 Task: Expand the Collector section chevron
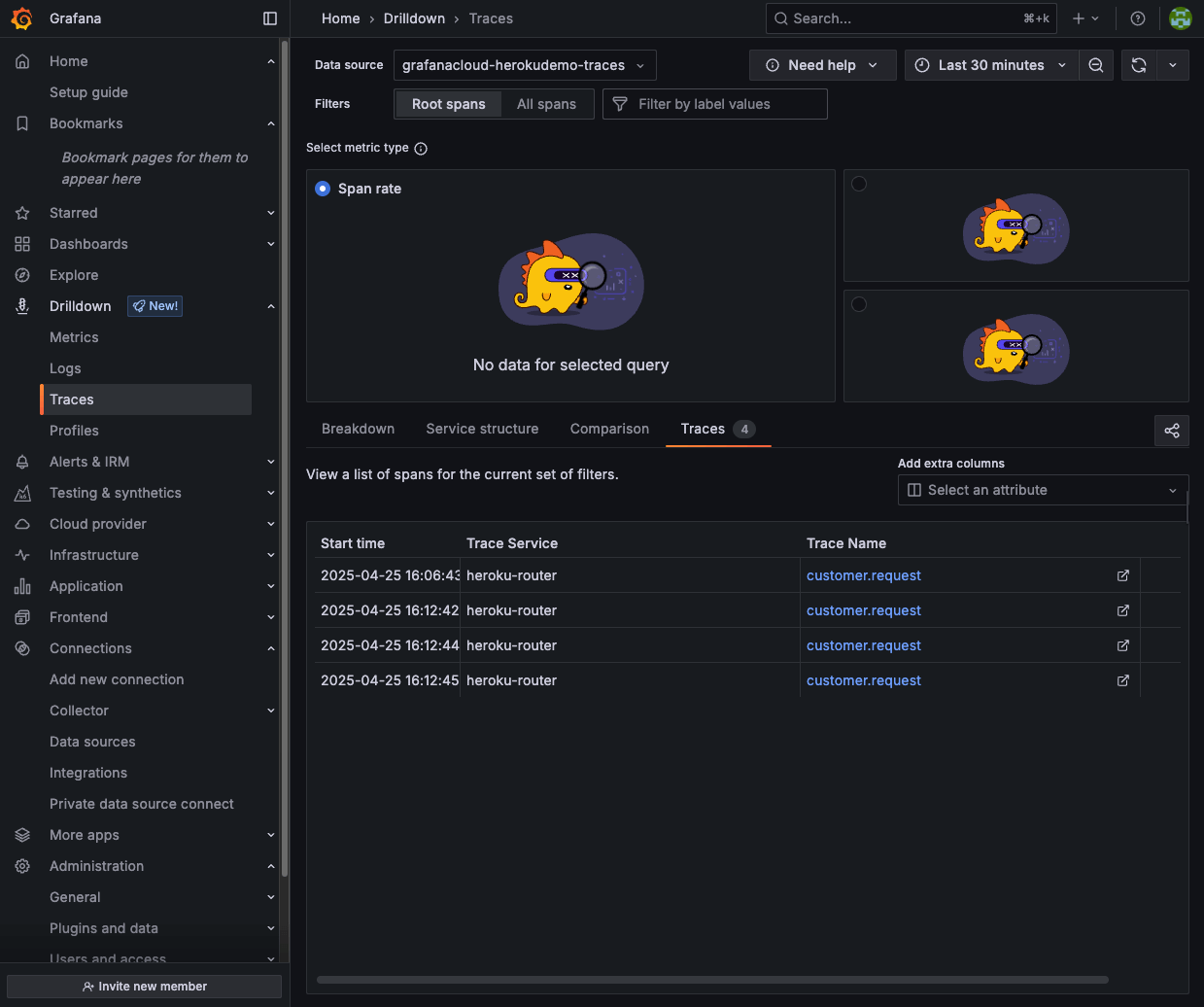tap(271, 711)
